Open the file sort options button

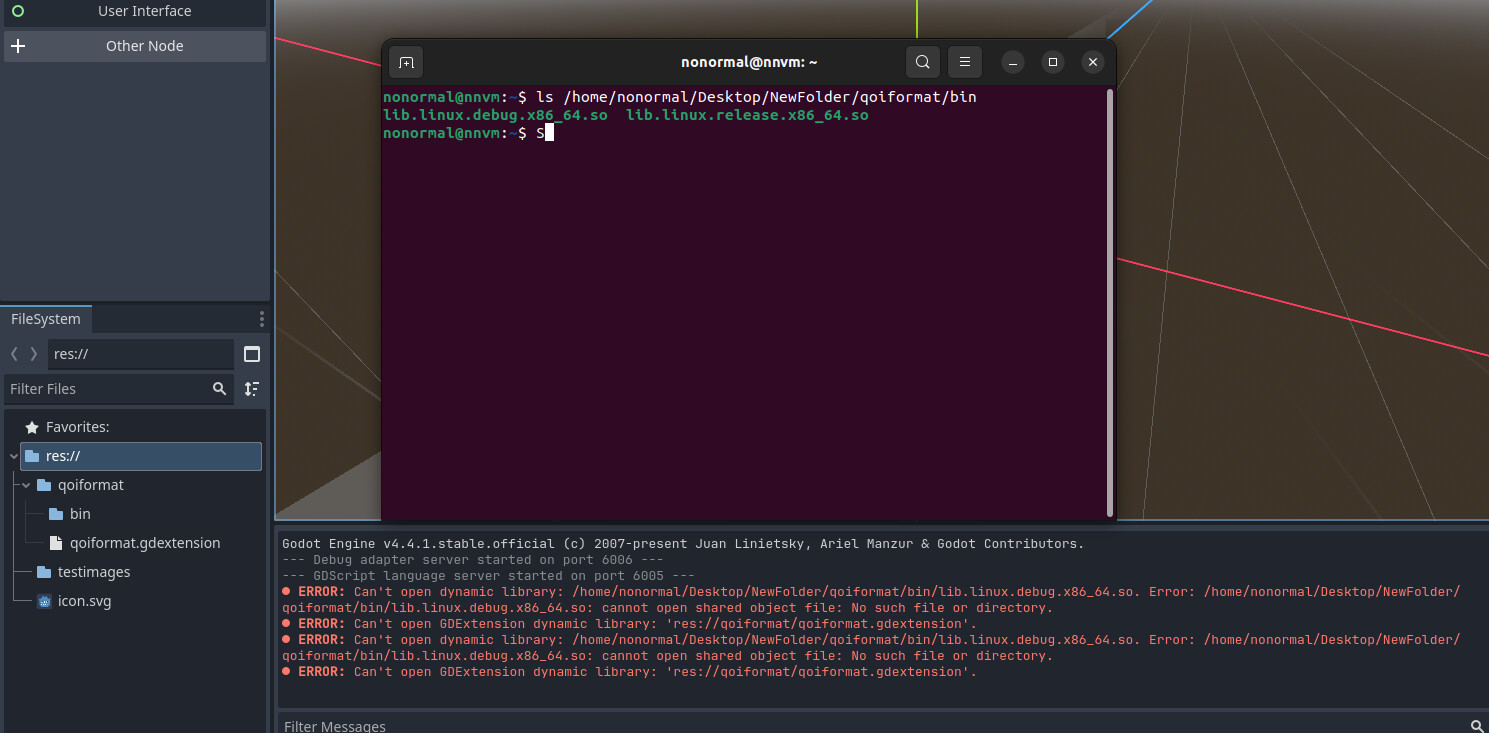point(252,389)
